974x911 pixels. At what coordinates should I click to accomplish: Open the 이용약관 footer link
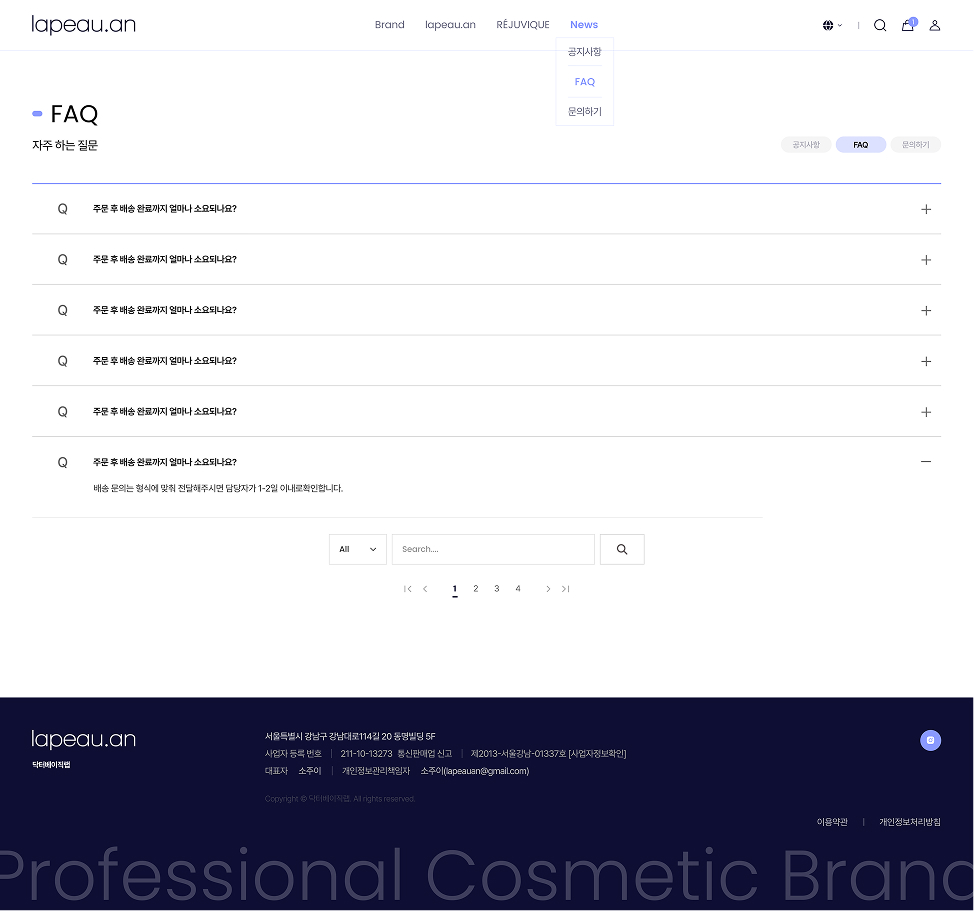832,822
